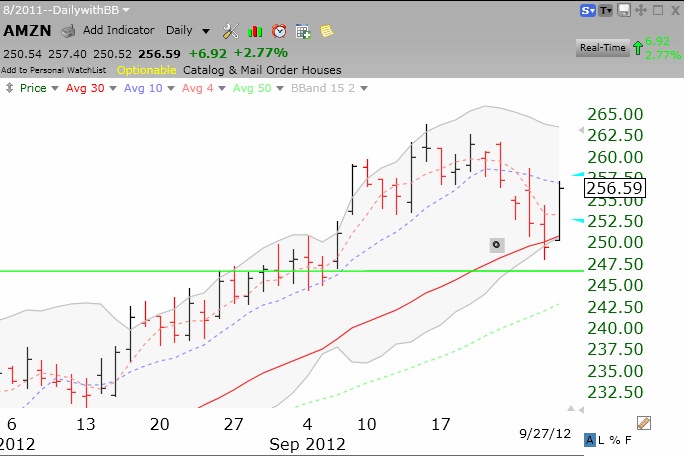This screenshot has width=684, height=457.
Task: Click the AMZN ticker symbol
Action: [x=27, y=31]
